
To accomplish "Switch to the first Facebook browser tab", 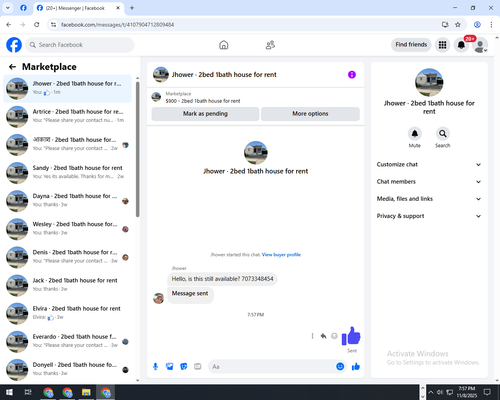I will 23,8.
